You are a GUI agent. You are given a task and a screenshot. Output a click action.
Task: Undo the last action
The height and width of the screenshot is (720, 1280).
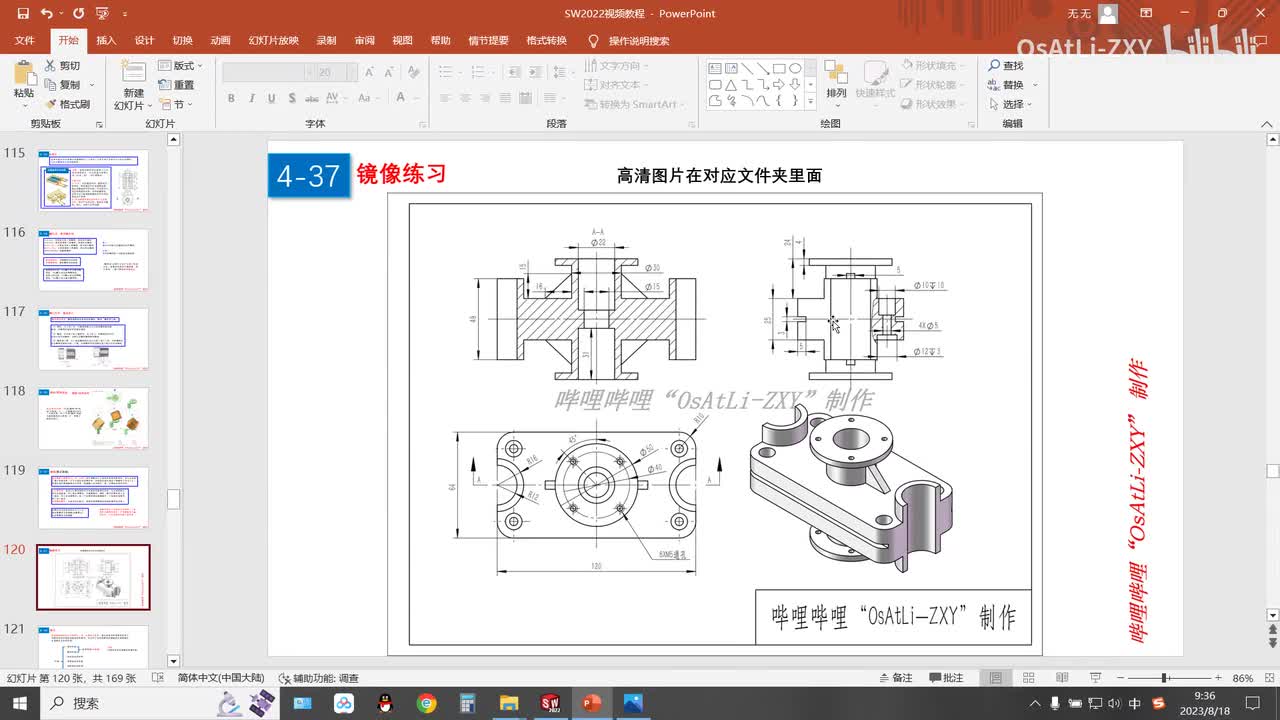47,14
